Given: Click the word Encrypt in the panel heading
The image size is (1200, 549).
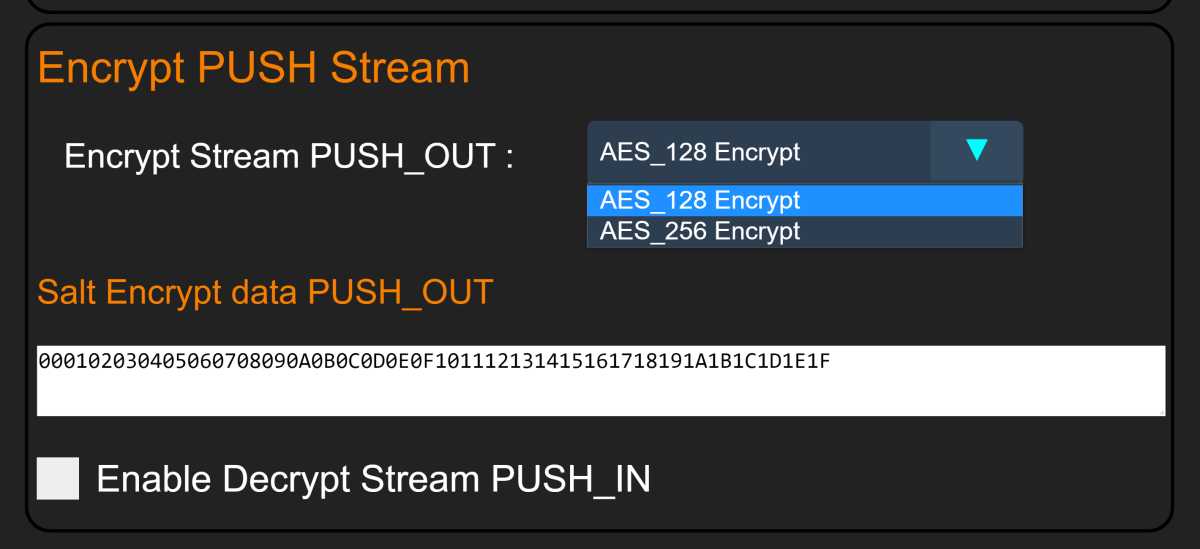Looking at the screenshot, I should [111, 68].
